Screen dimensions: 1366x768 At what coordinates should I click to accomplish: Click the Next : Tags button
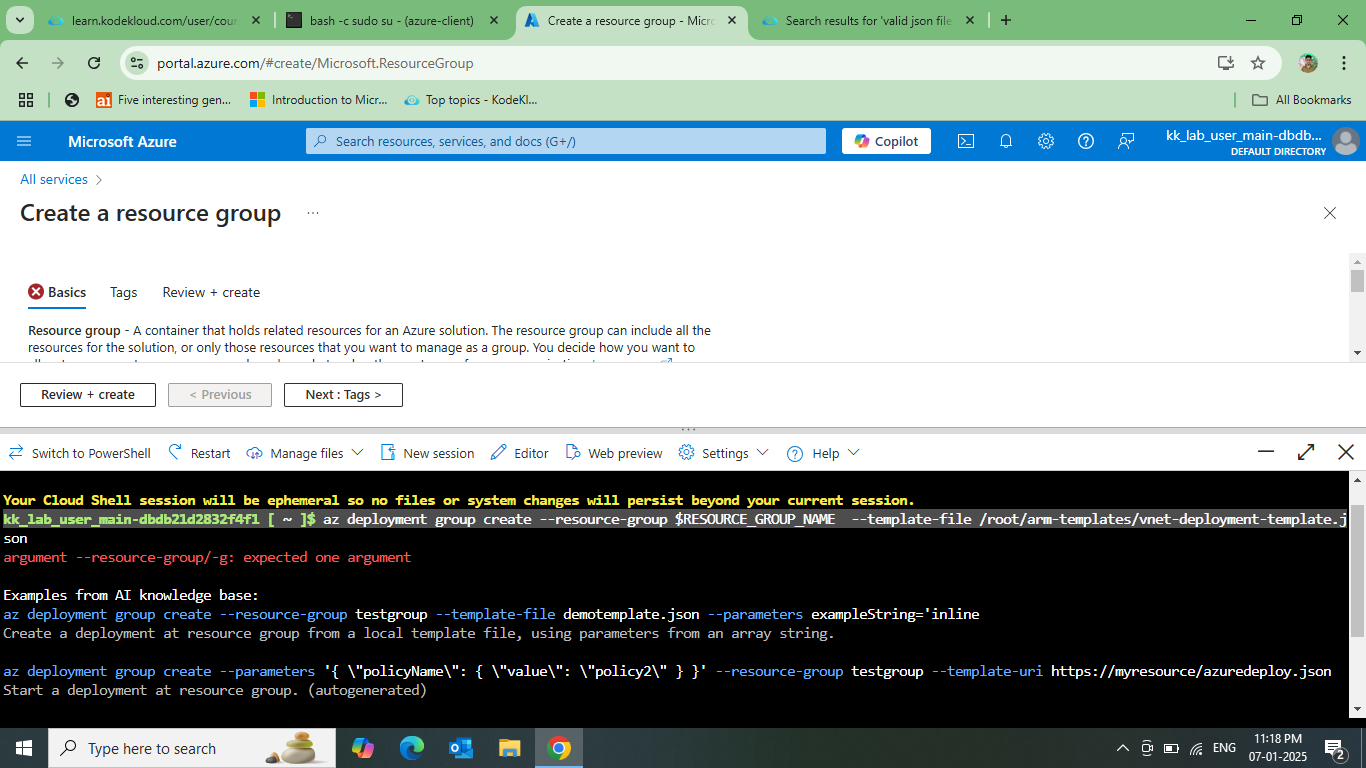[343, 395]
